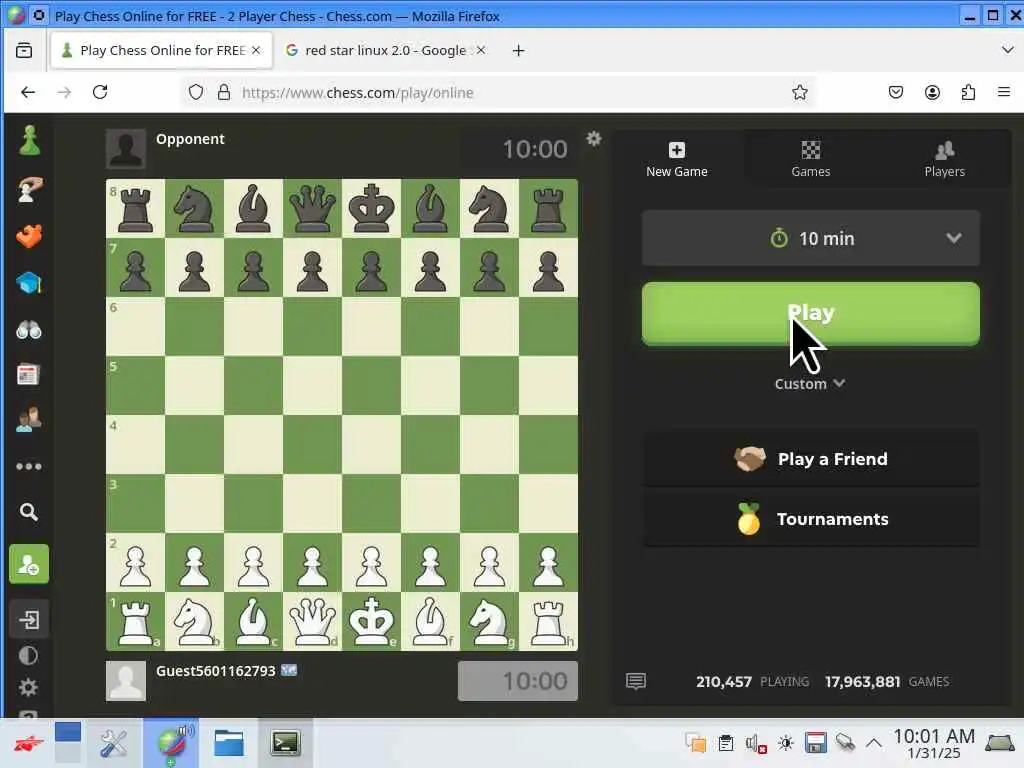Open the More three-dots sidebar menu
1024x768 pixels.
point(29,466)
